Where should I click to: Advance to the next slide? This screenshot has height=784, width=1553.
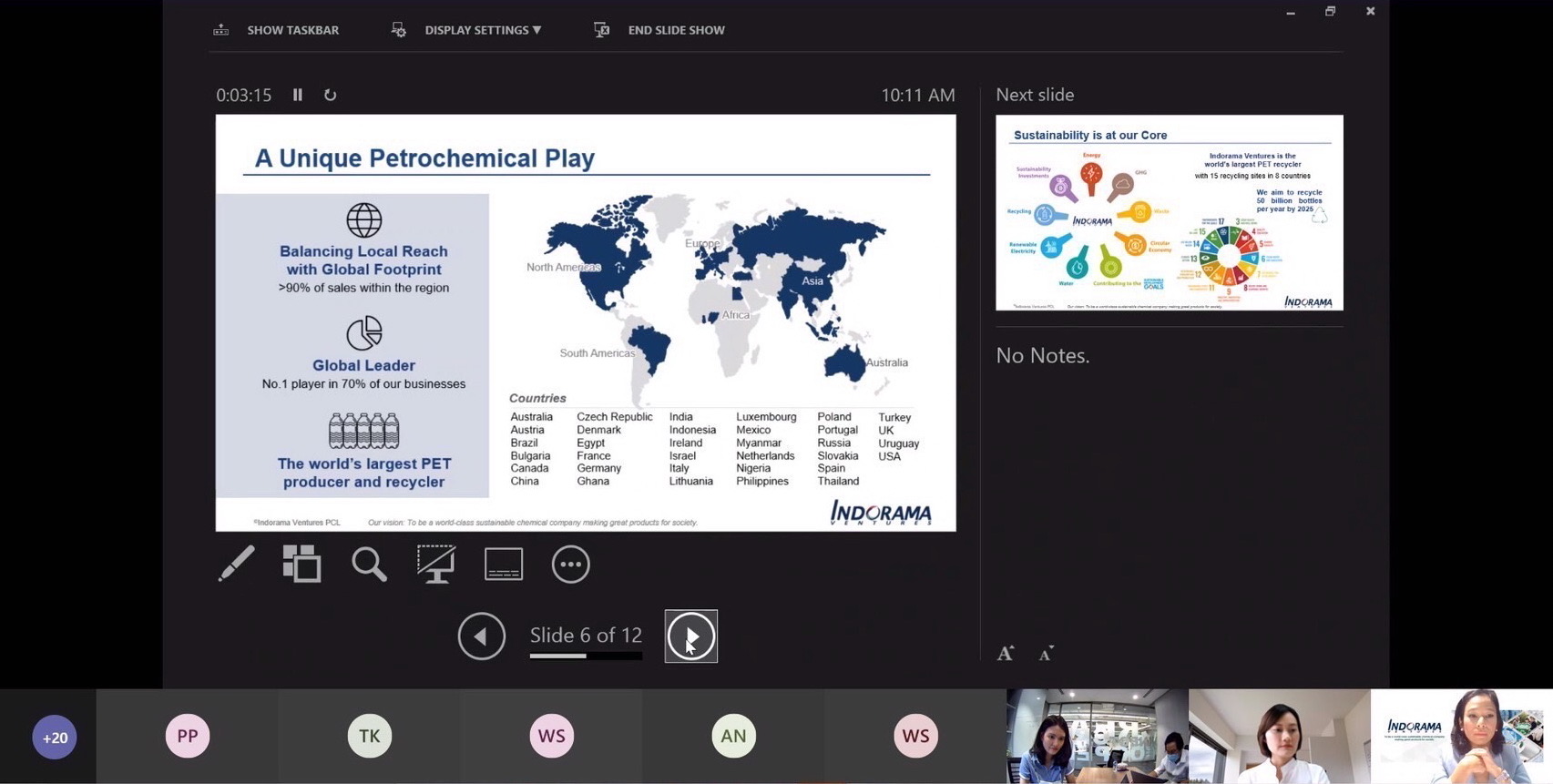(691, 636)
